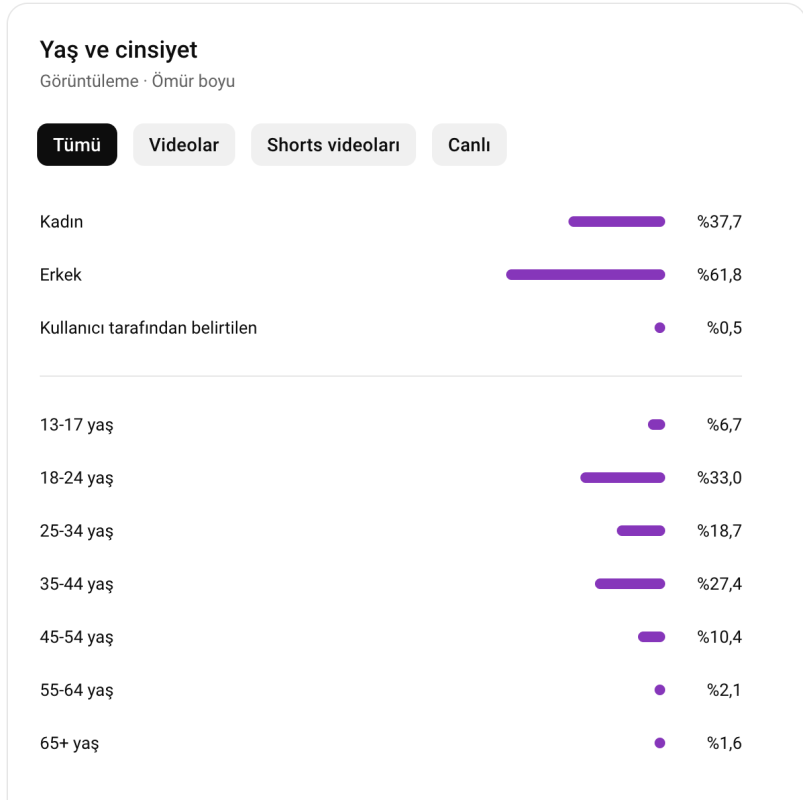Image resolution: width=803 pixels, height=800 pixels.
Task: Click the Görüntüleme · Ömür boyu subtitle
Action: click(x=137, y=81)
